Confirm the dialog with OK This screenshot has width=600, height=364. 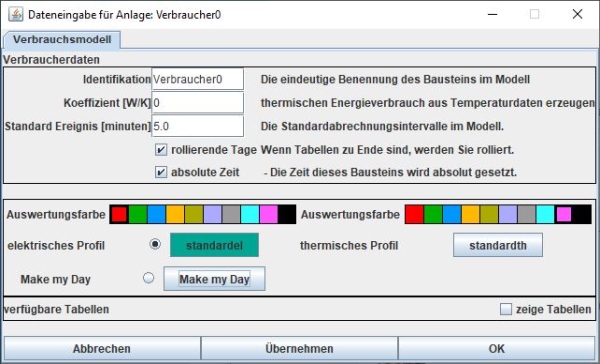[496, 348]
